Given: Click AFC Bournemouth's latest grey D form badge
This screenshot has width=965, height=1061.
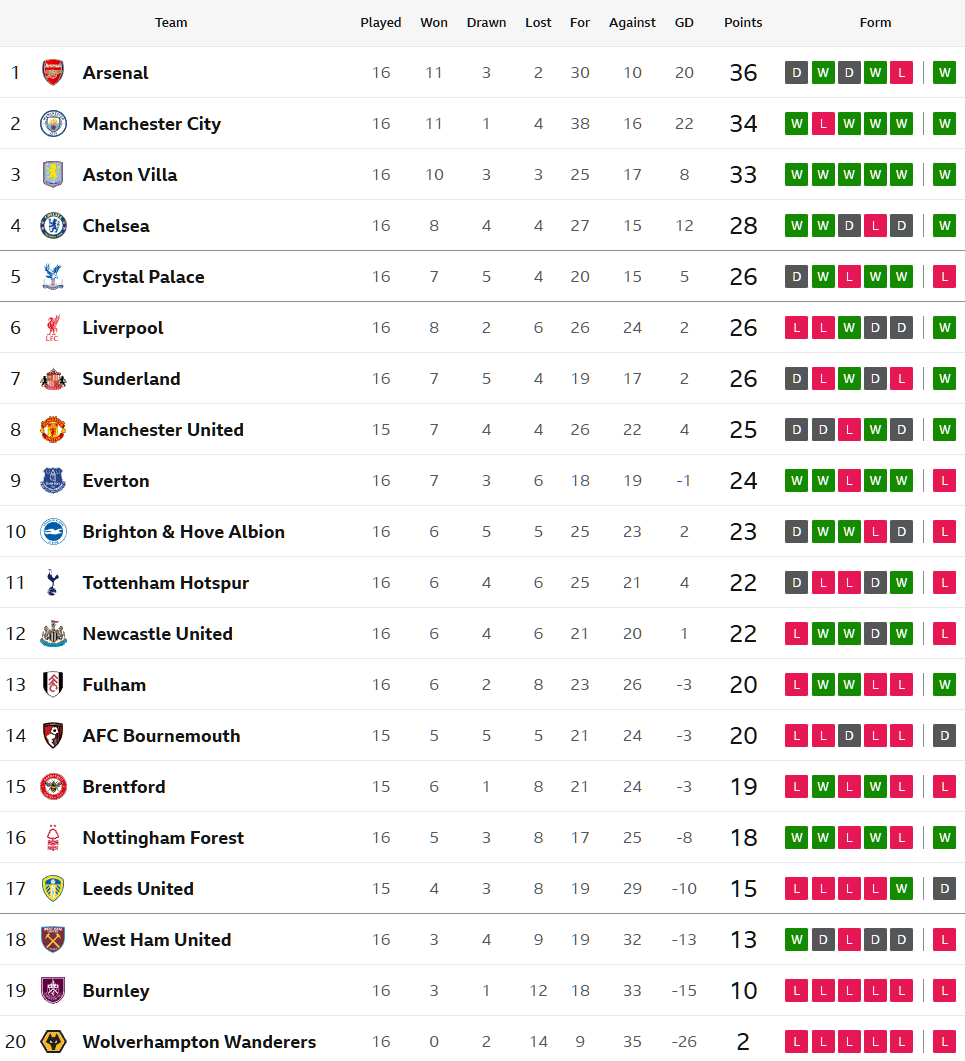Looking at the screenshot, I should coord(944,736).
